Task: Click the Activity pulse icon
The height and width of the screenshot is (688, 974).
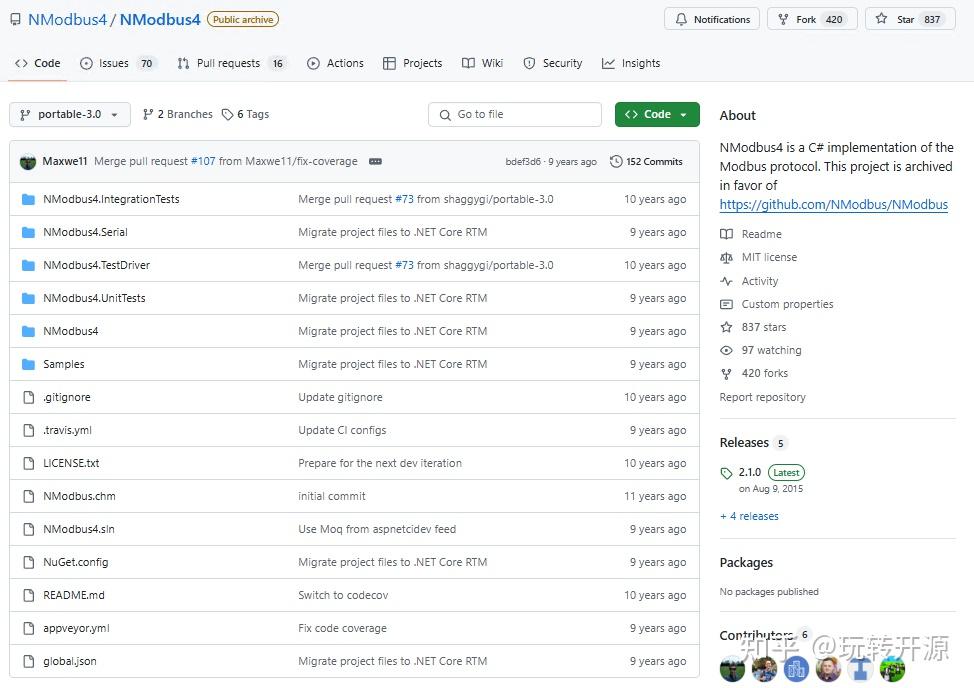Action: tap(726, 281)
